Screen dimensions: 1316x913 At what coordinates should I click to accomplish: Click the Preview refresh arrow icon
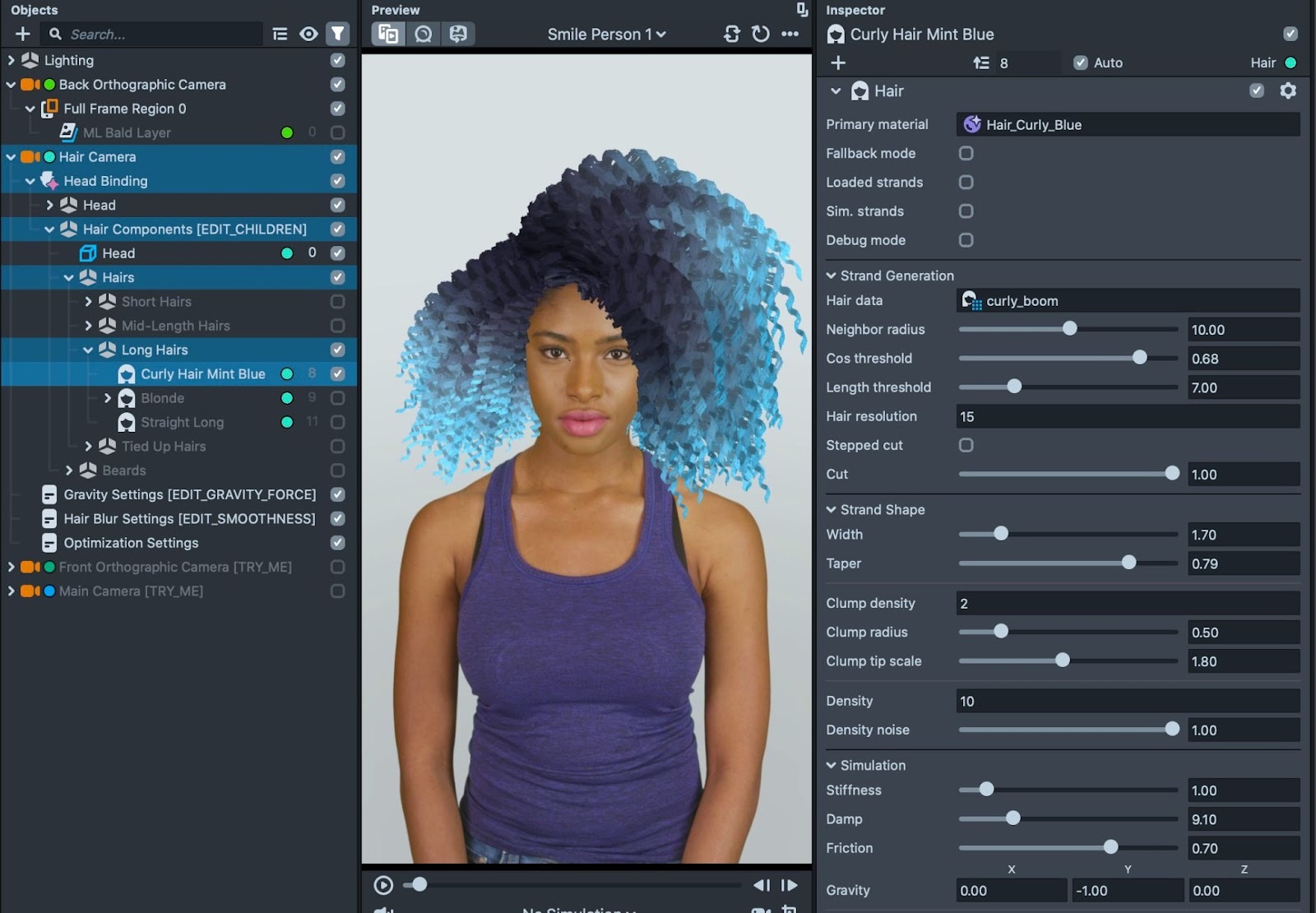(761, 34)
